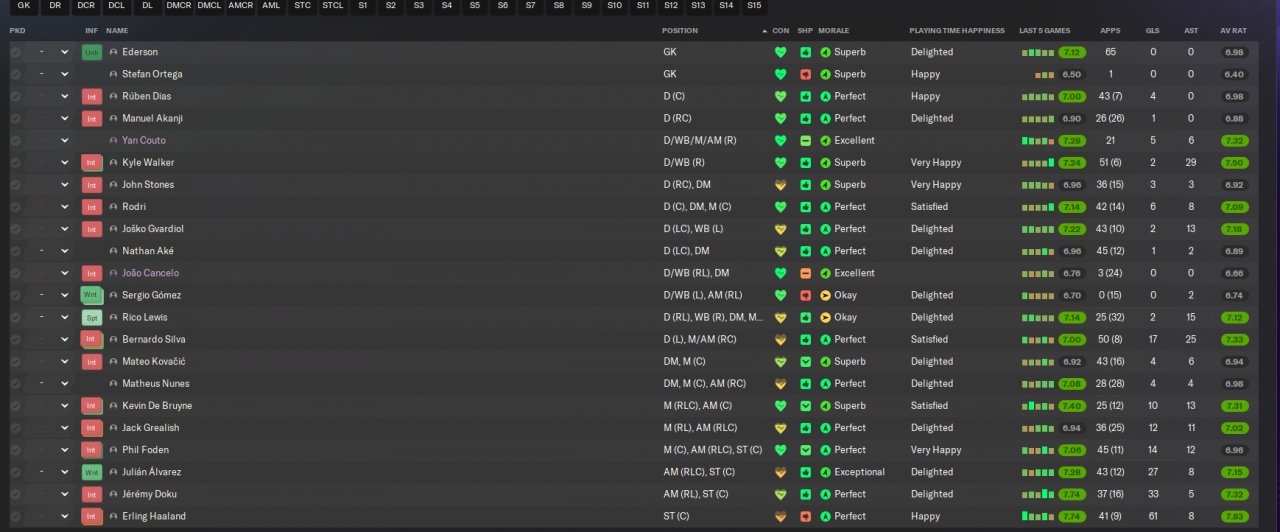Click Yan Couto's match sharpness icon
1280x532 pixels.
[805, 140]
